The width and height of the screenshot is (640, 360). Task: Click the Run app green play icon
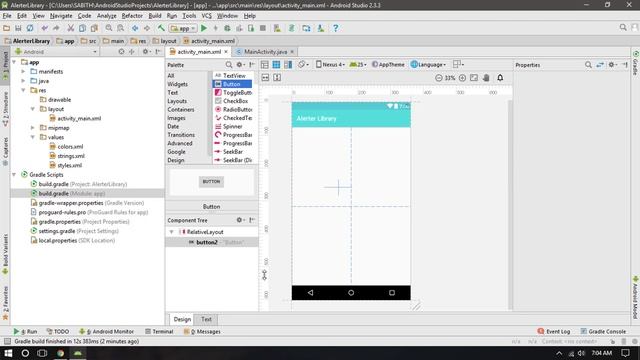(204, 28)
